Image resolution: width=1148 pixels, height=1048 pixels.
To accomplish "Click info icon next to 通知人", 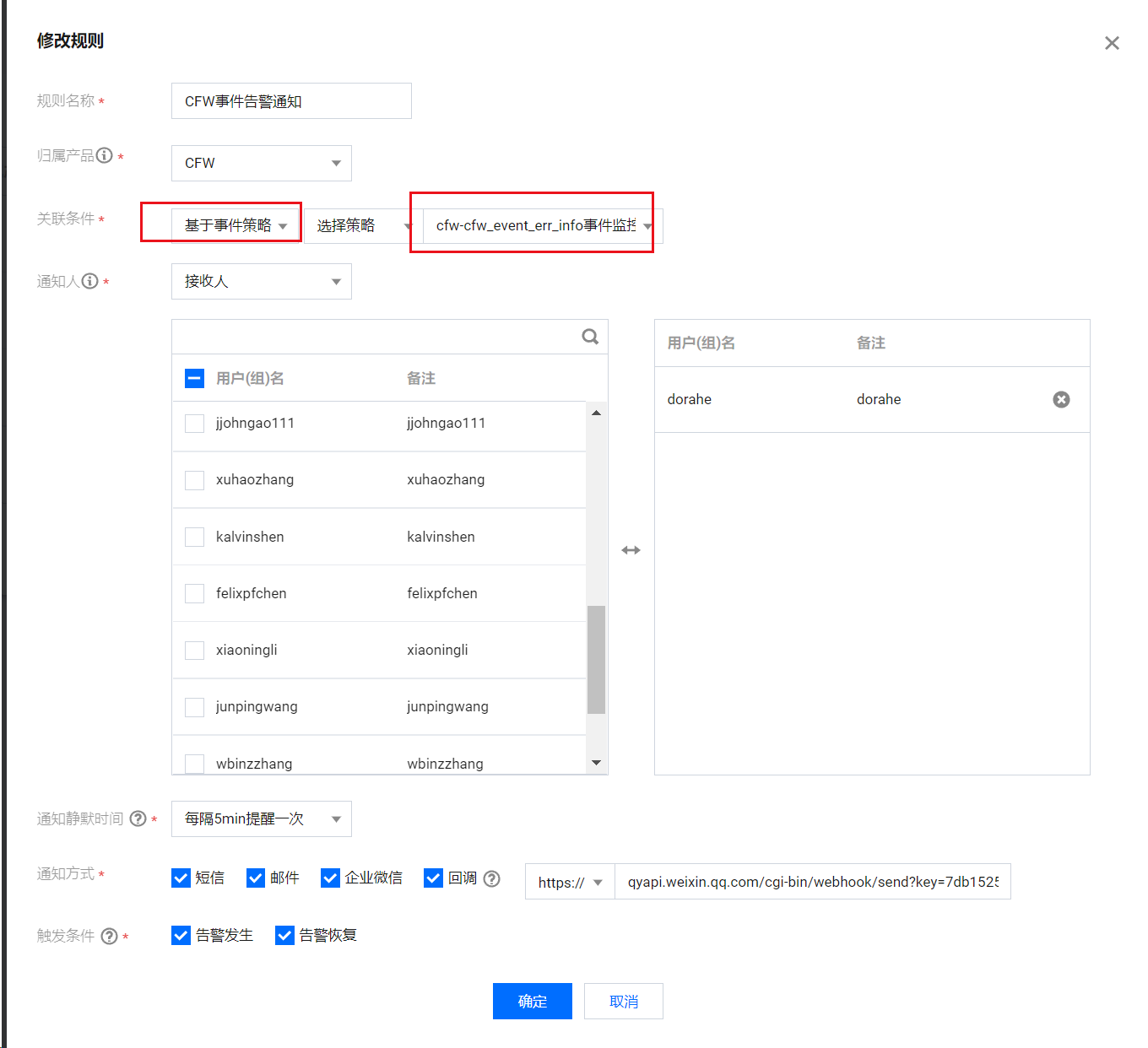I will point(90,281).
